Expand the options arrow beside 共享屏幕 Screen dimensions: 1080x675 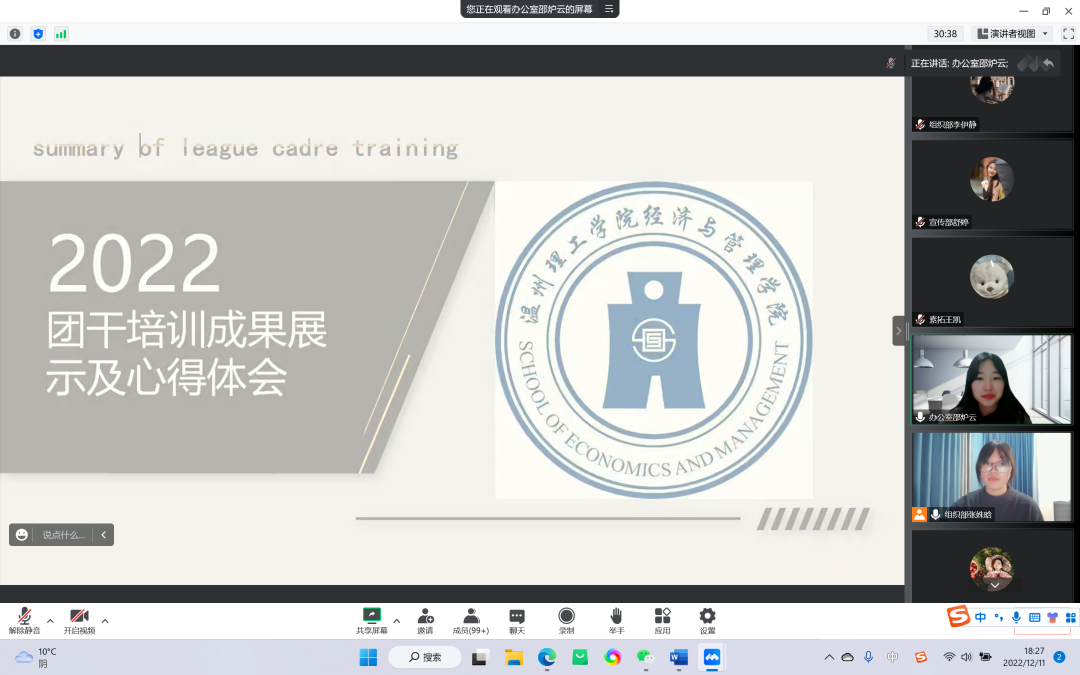[x=397, y=621]
